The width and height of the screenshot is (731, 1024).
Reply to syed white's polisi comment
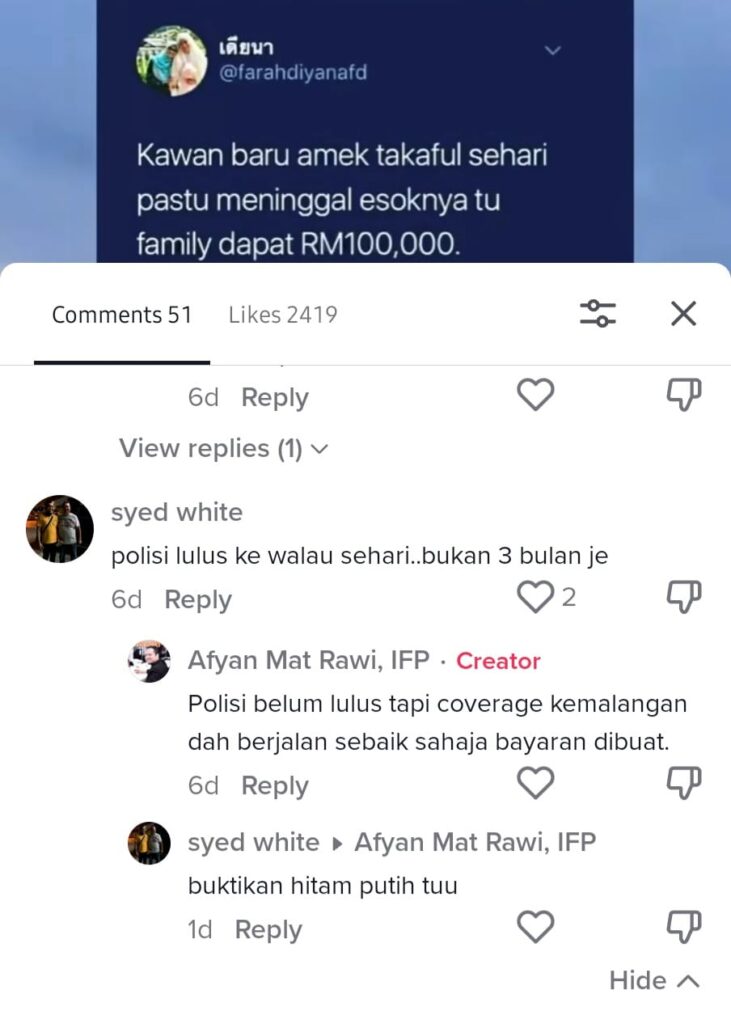[x=198, y=600]
